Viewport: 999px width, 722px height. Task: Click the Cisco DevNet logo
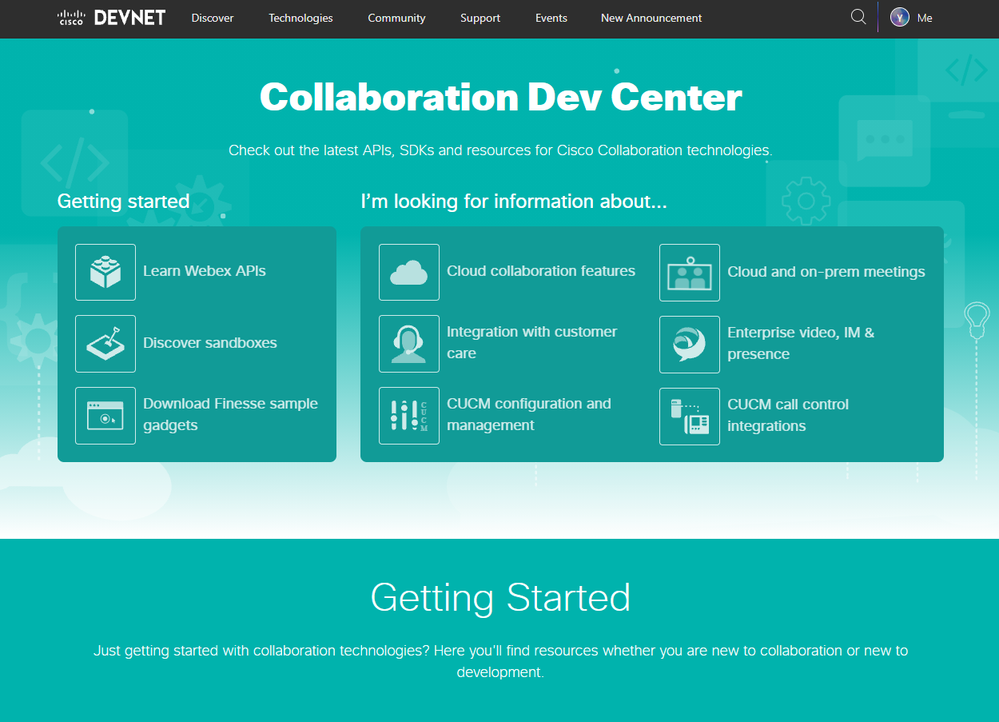click(111, 18)
